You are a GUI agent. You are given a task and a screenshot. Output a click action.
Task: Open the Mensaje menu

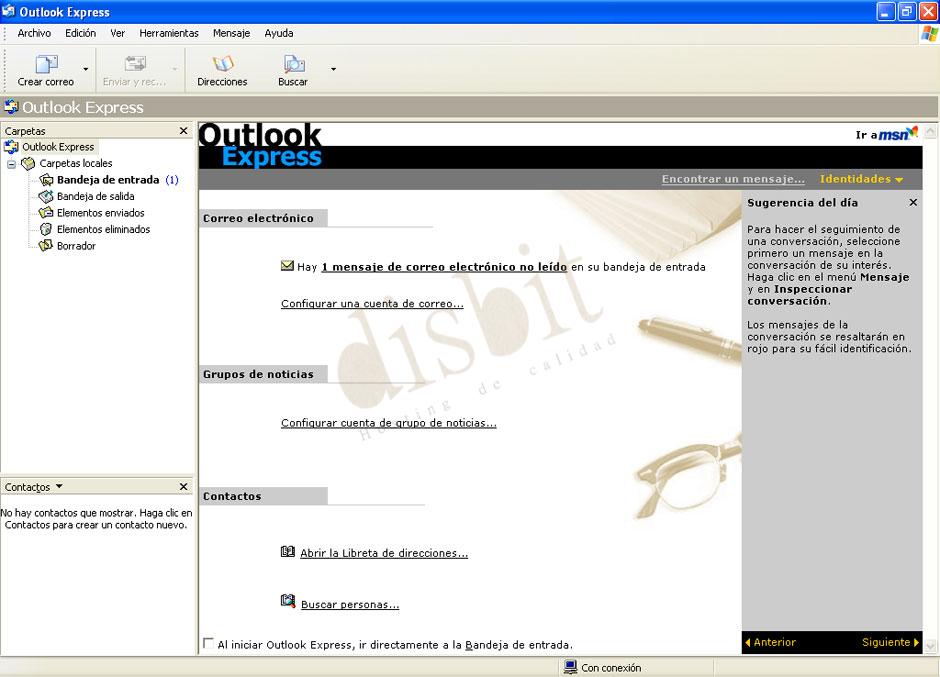[231, 33]
